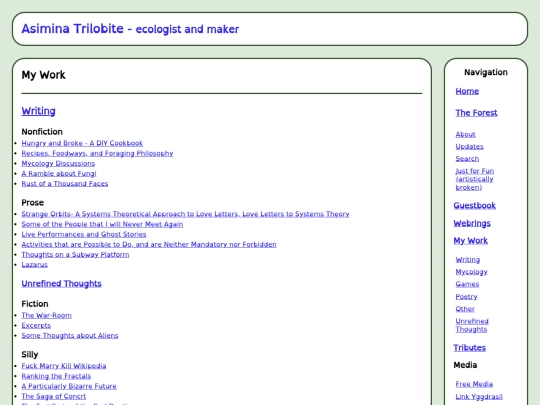Open Recipes, Foodways, and Foraging Philosophy
Screen dimensions: 540x405
[x=97, y=153]
